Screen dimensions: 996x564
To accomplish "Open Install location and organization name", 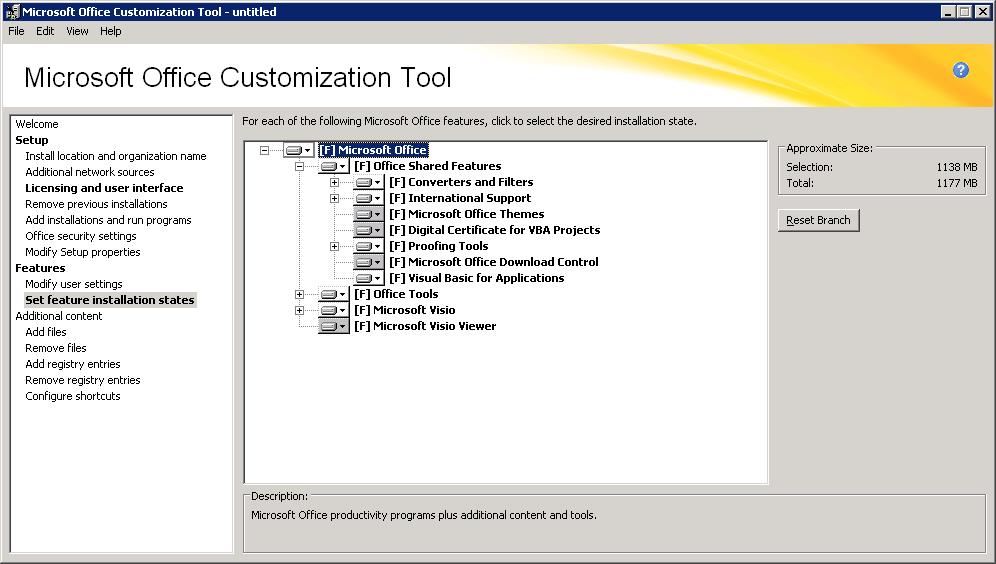I will (116, 156).
